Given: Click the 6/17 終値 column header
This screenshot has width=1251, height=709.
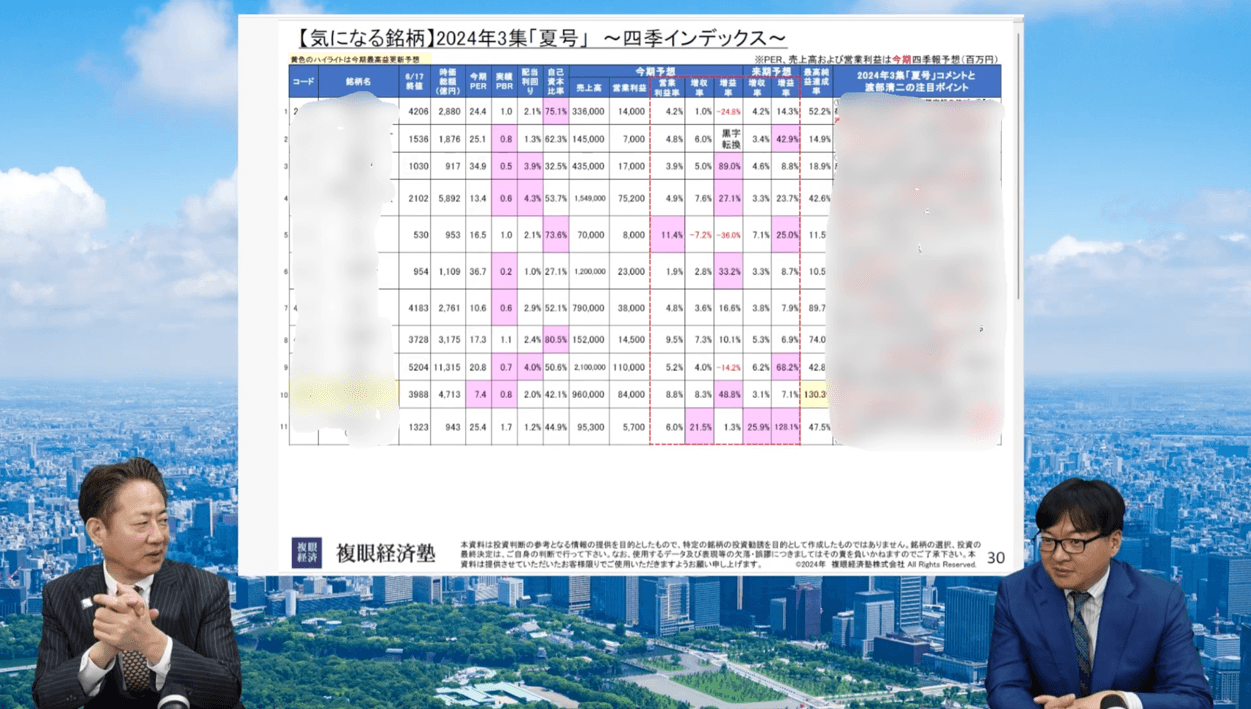Looking at the screenshot, I should [415, 81].
